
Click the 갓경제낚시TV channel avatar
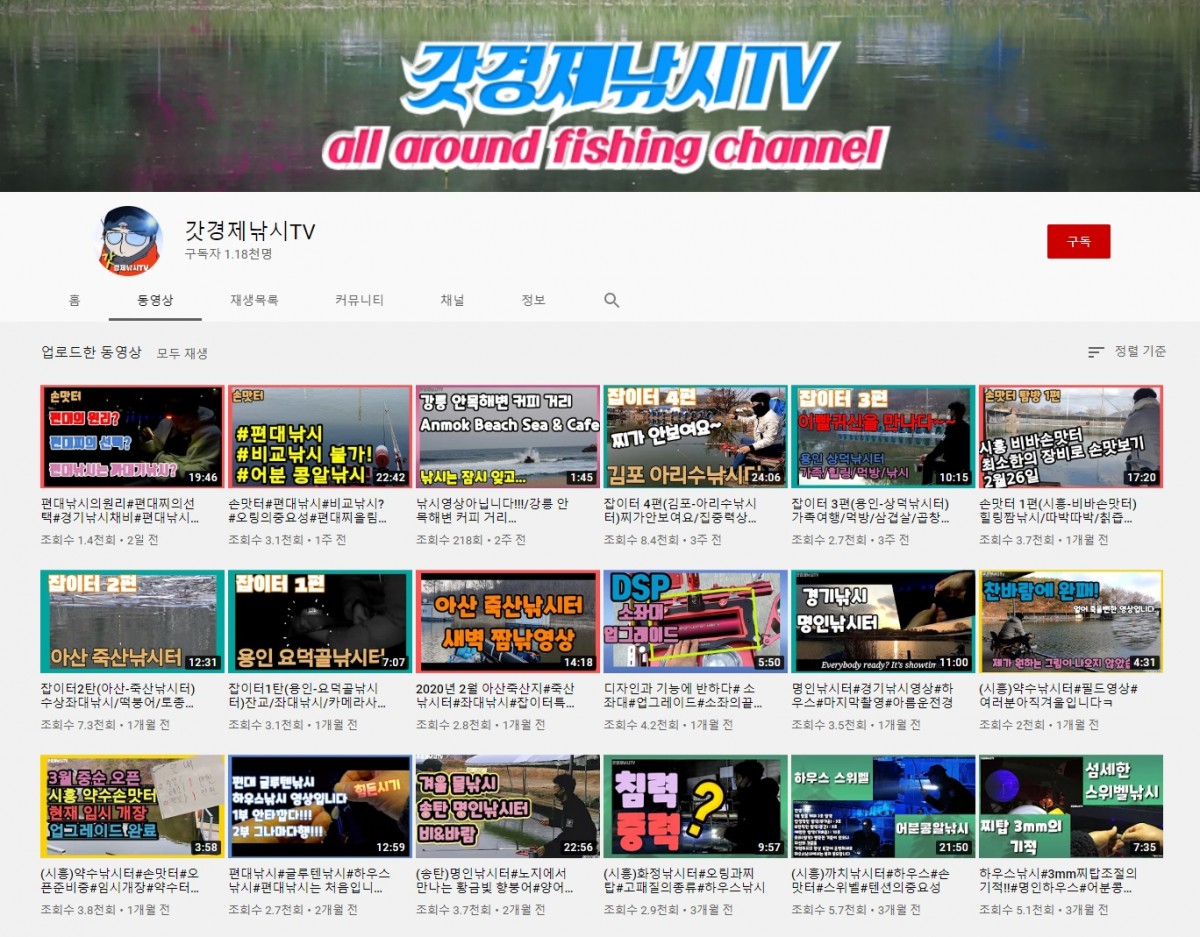click(130, 241)
